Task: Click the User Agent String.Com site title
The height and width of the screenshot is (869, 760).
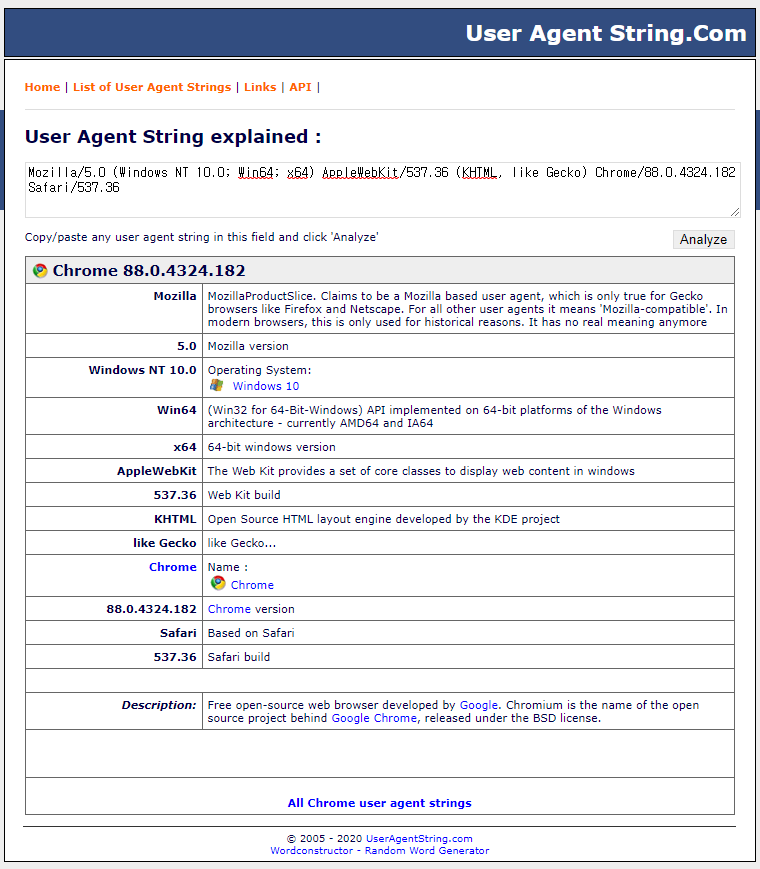Action: [x=606, y=33]
